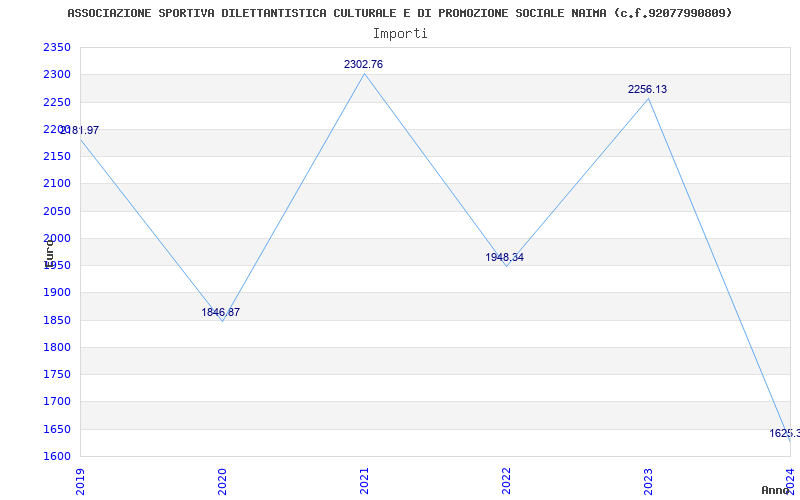Viewport: 800px width, 500px height.
Task: Click the data label 2256.13
Action: pos(647,89)
